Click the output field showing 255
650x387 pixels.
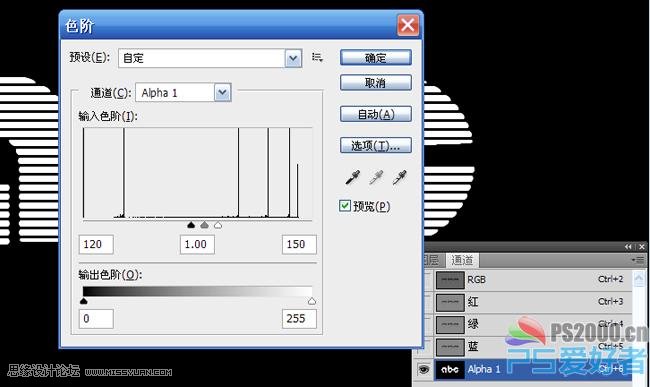[299, 319]
